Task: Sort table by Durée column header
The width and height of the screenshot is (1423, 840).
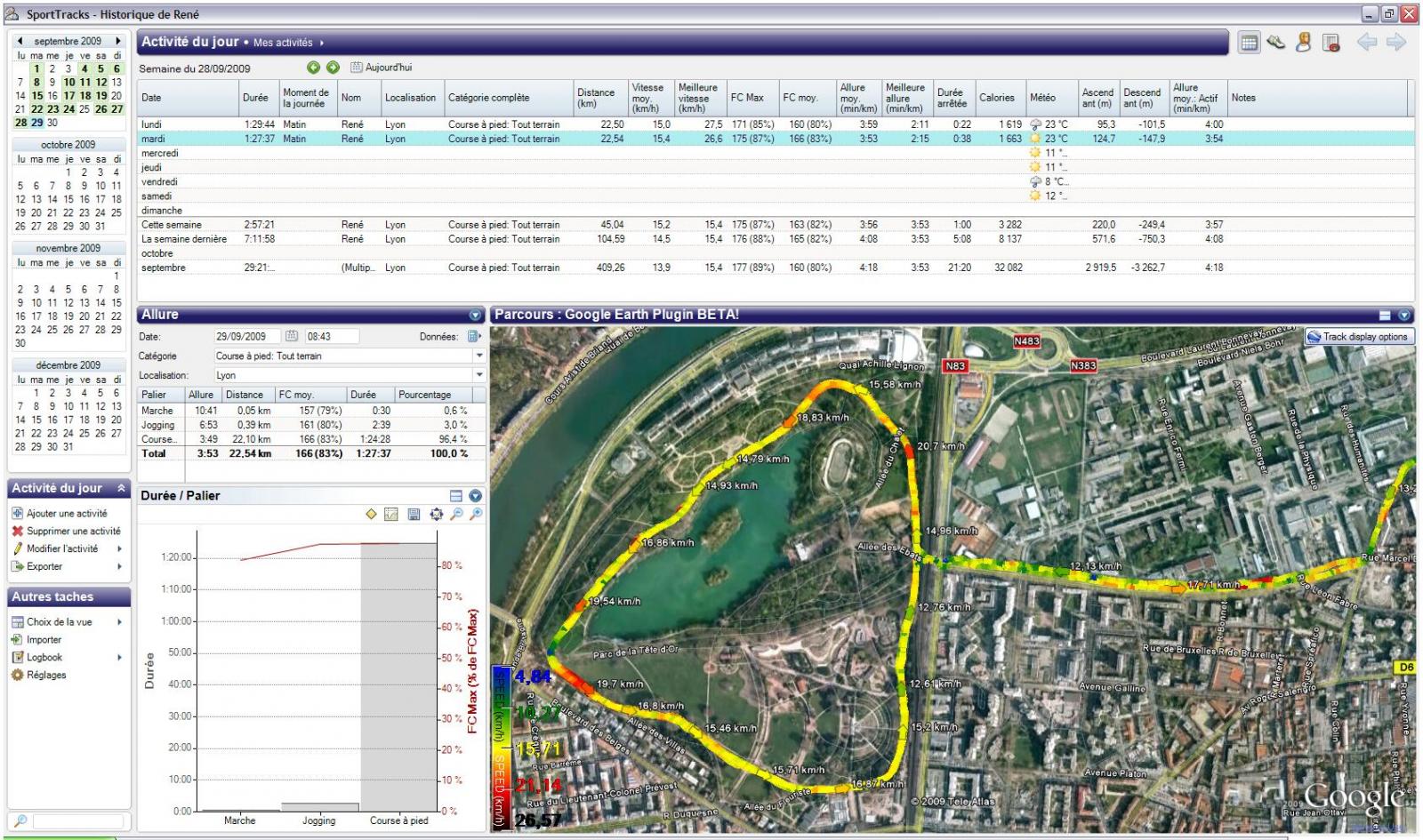Action: [259, 98]
